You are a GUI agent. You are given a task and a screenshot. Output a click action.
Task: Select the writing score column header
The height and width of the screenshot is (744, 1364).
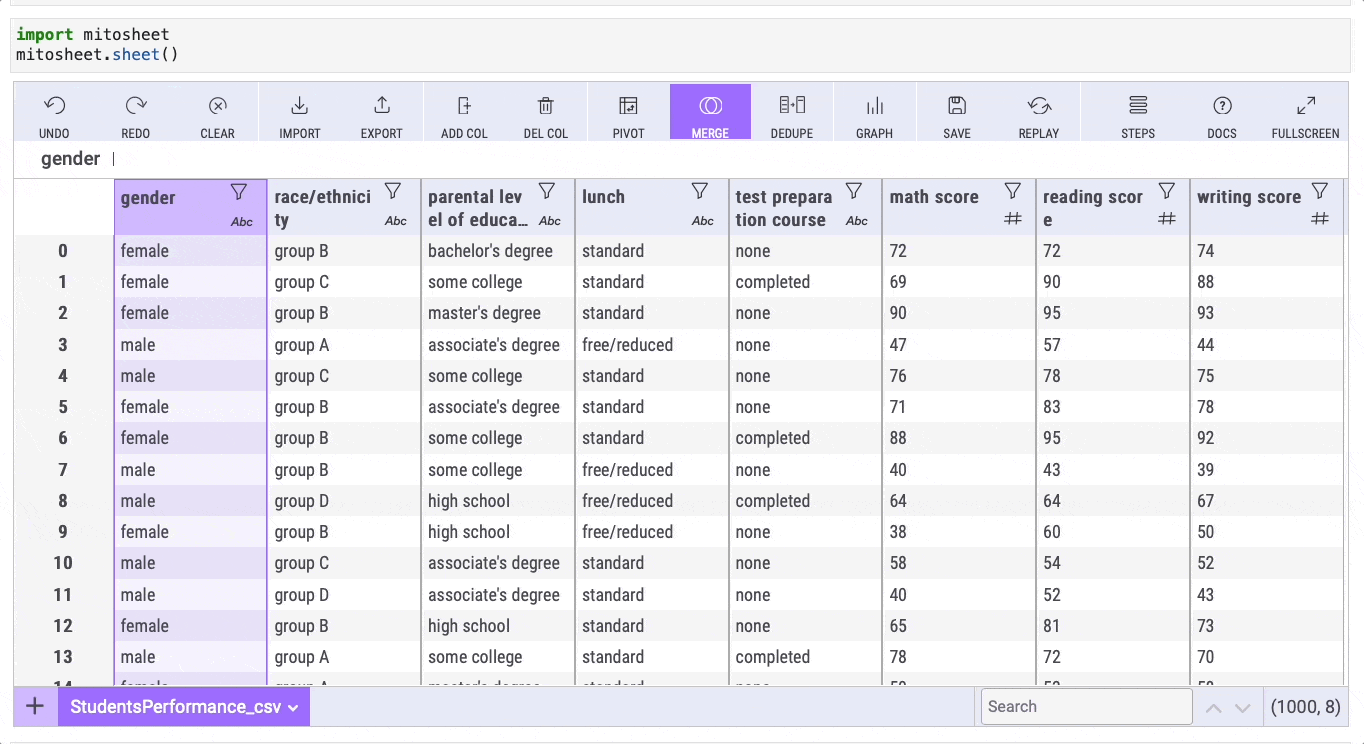click(1248, 198)
